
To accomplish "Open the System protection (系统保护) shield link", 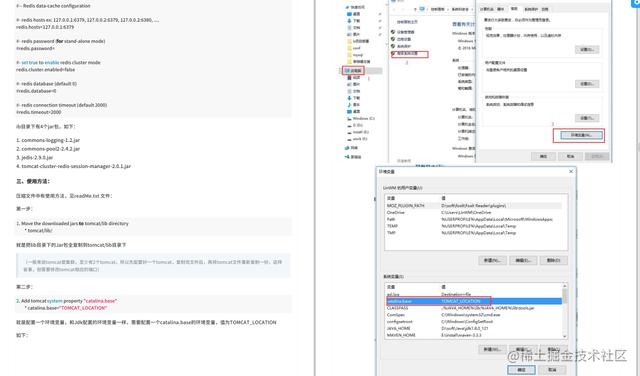I will pyautogui.click(x=400, y=46).
